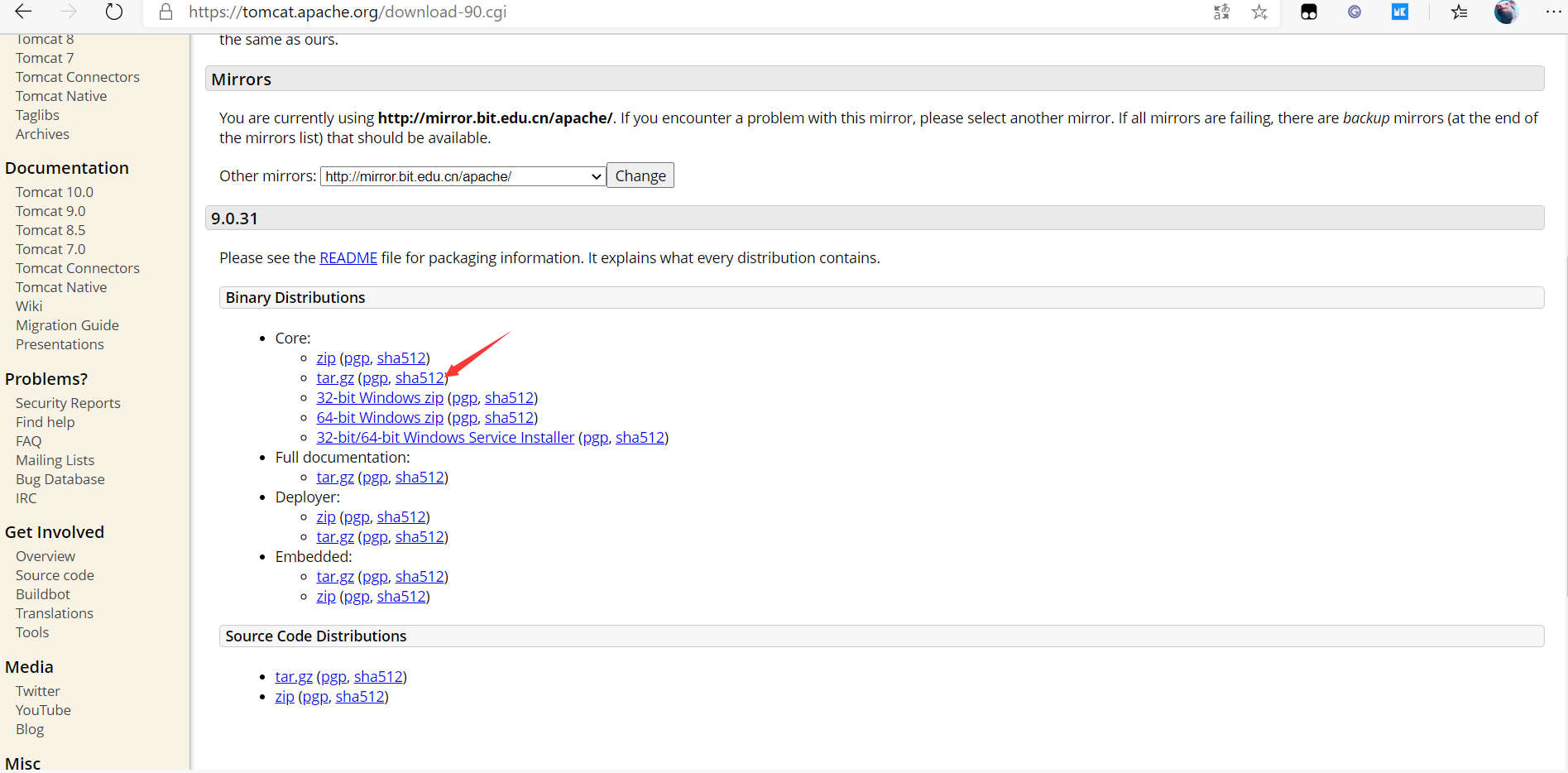Download 64-bit Windows zip
1568x773 pixels.
[x=380, y=418]
